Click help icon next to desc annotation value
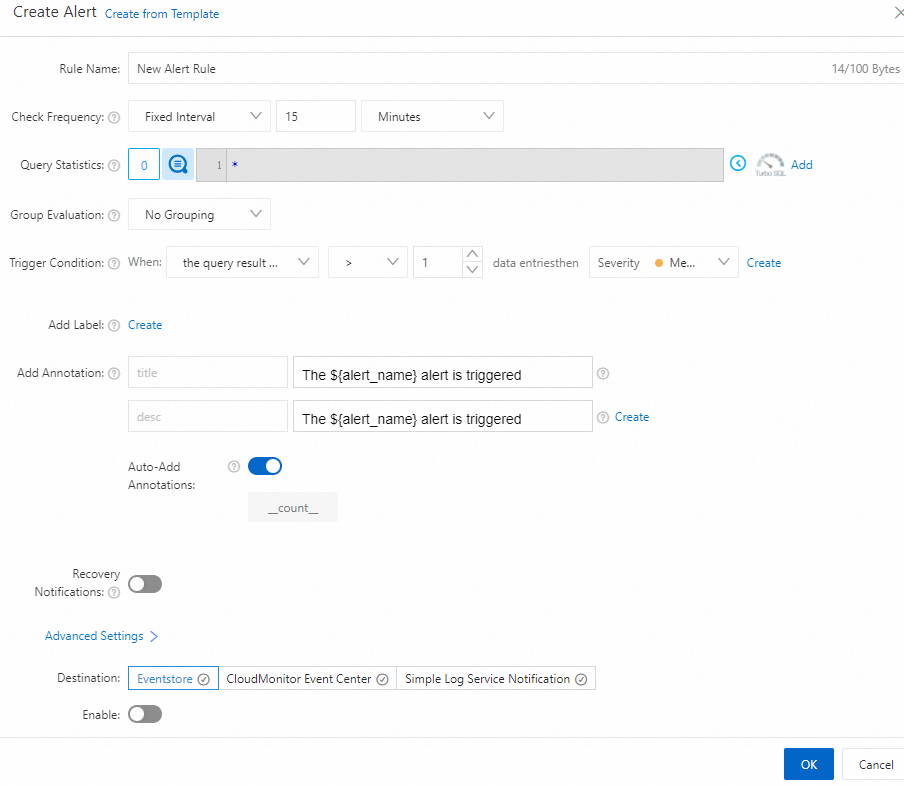The width and height of the screenshot is (904, 786). pos(603,417)
